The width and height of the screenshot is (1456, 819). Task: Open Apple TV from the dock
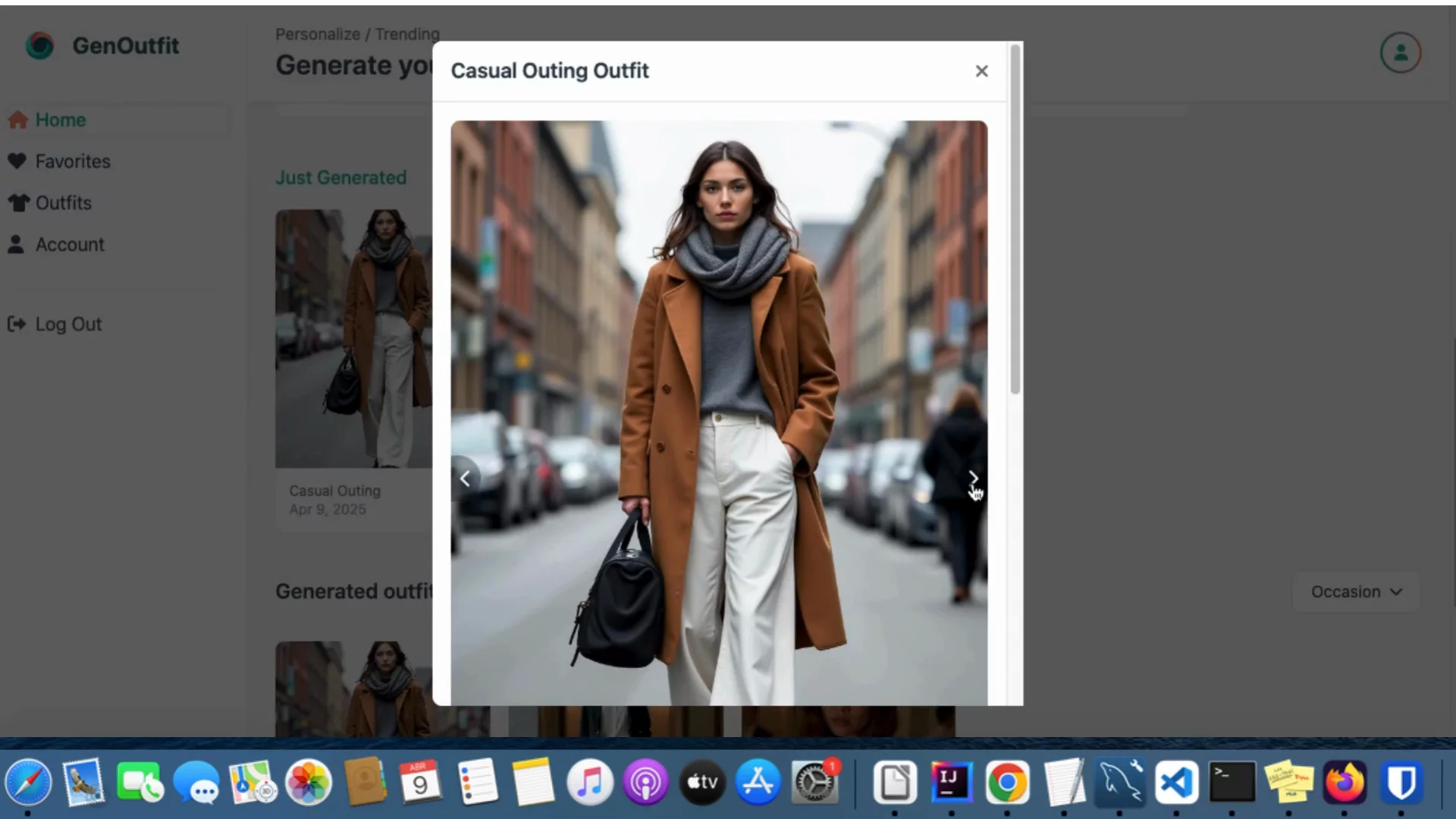point(702,783)
